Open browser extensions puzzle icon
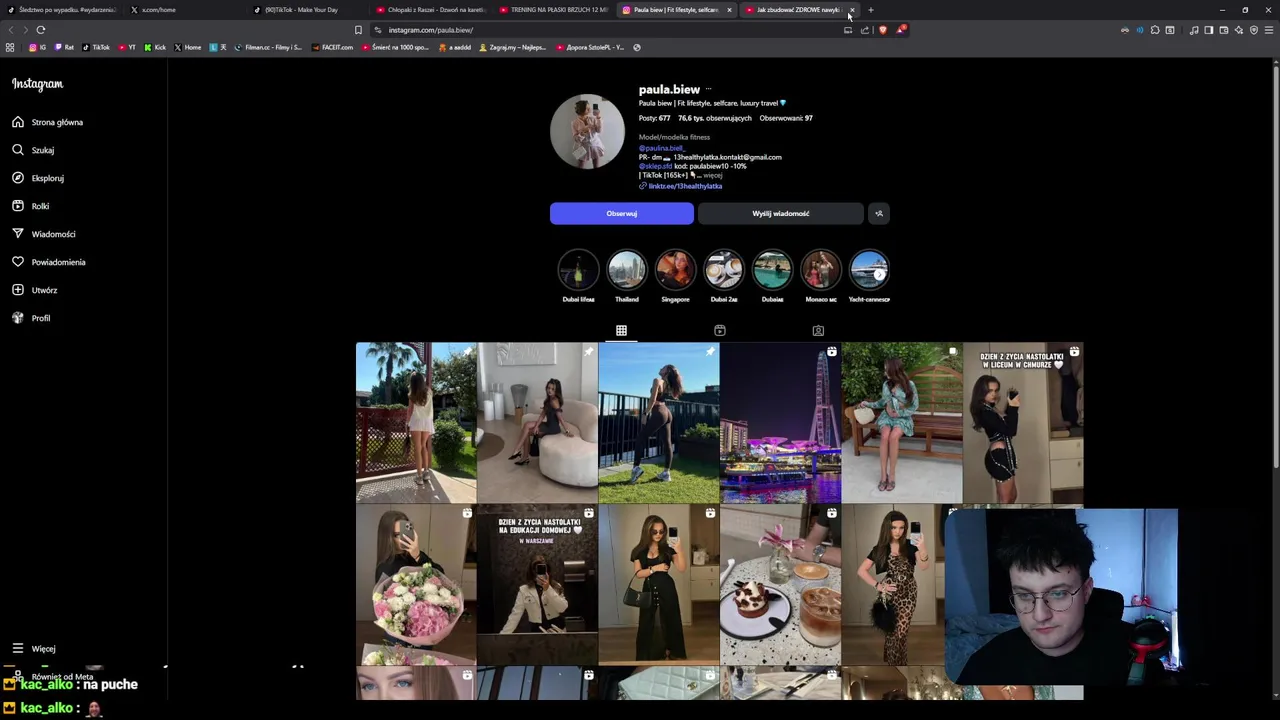Image resolution: width=1280 pixels, height=720 pixels. (1155, 30)
